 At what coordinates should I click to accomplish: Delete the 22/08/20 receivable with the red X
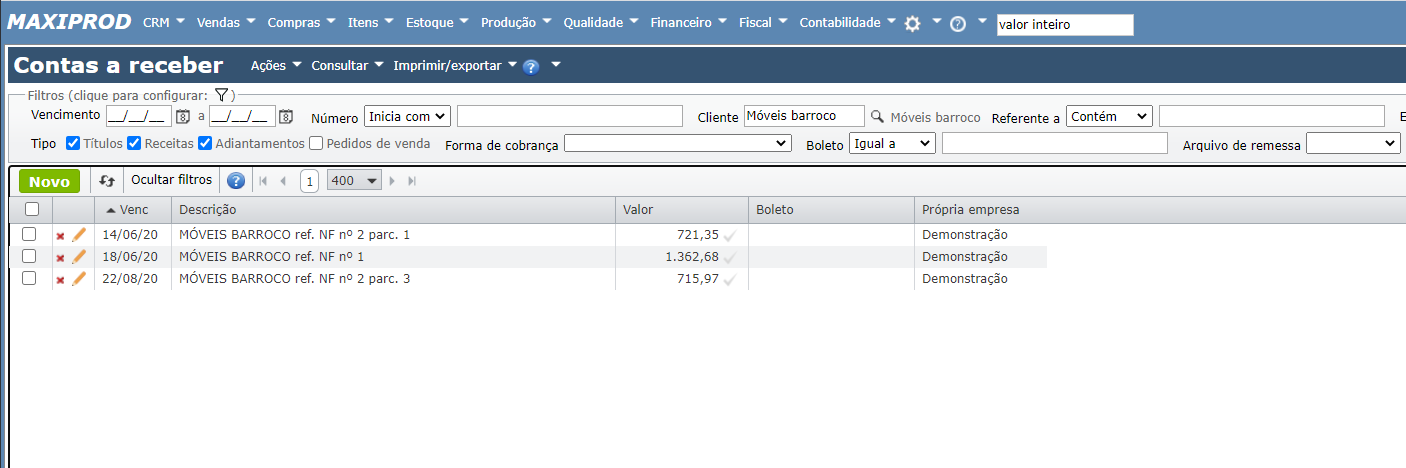(60, 280)
